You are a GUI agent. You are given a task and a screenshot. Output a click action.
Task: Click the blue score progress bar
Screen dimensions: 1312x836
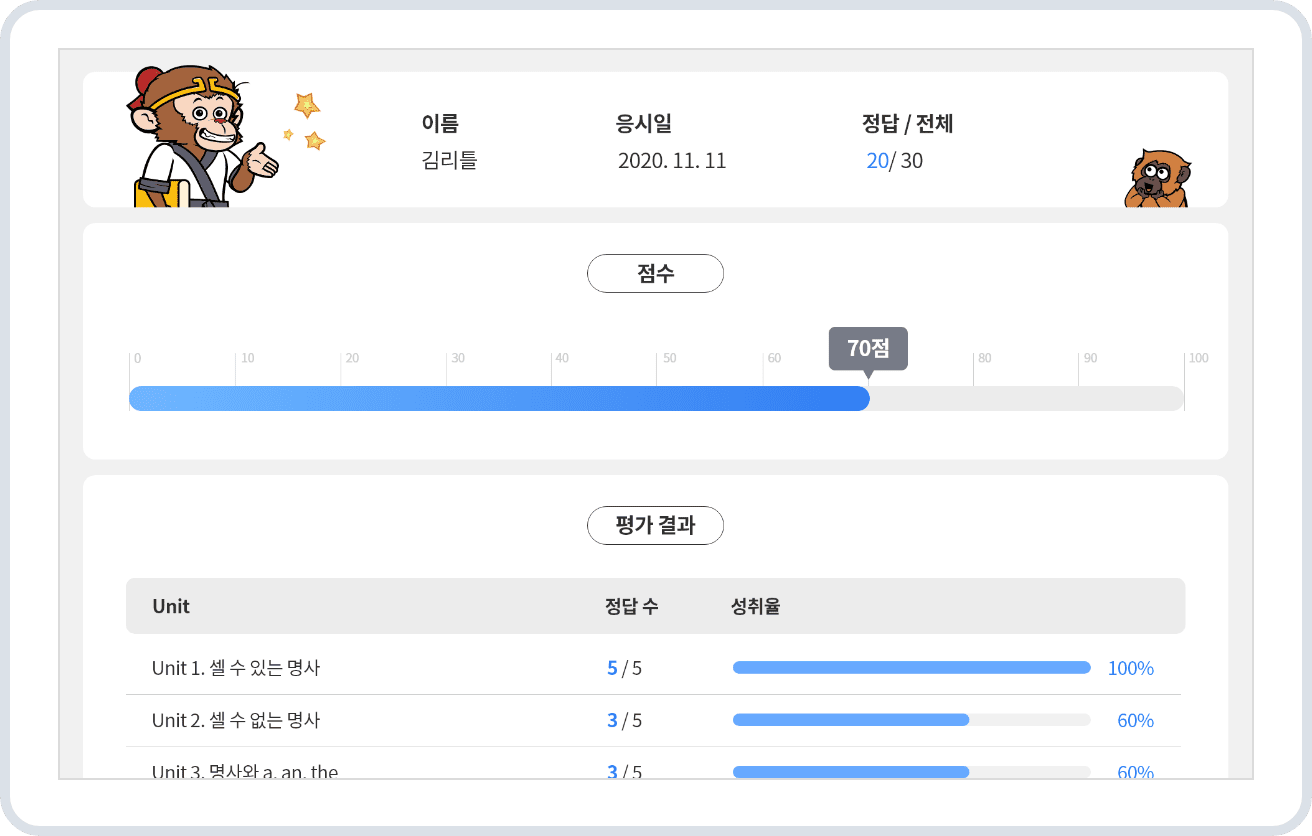[x=499, y=398]
